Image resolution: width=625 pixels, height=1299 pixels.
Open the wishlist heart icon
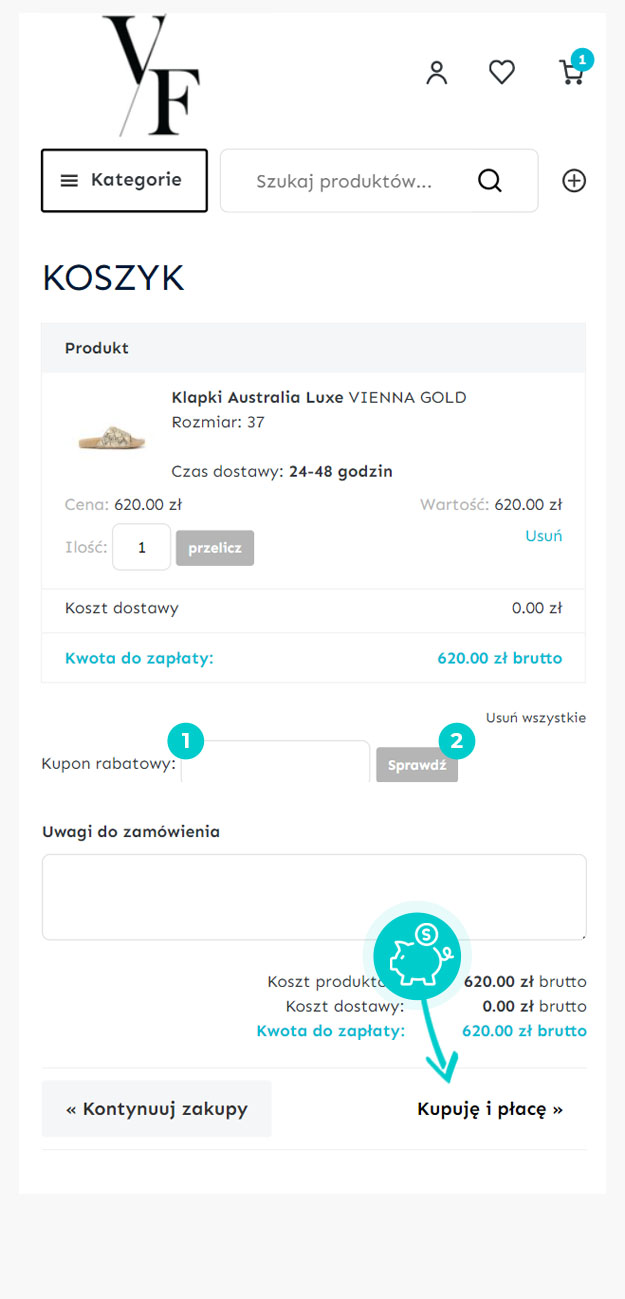501,72
